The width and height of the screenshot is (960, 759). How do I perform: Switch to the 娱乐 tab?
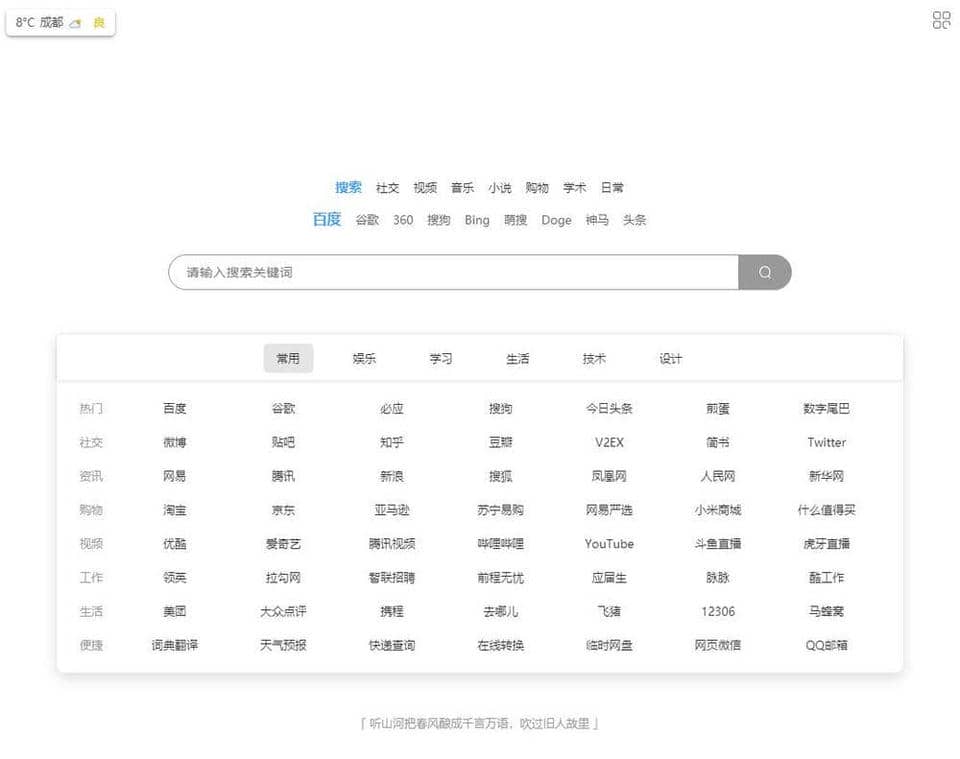click(364, 358)
